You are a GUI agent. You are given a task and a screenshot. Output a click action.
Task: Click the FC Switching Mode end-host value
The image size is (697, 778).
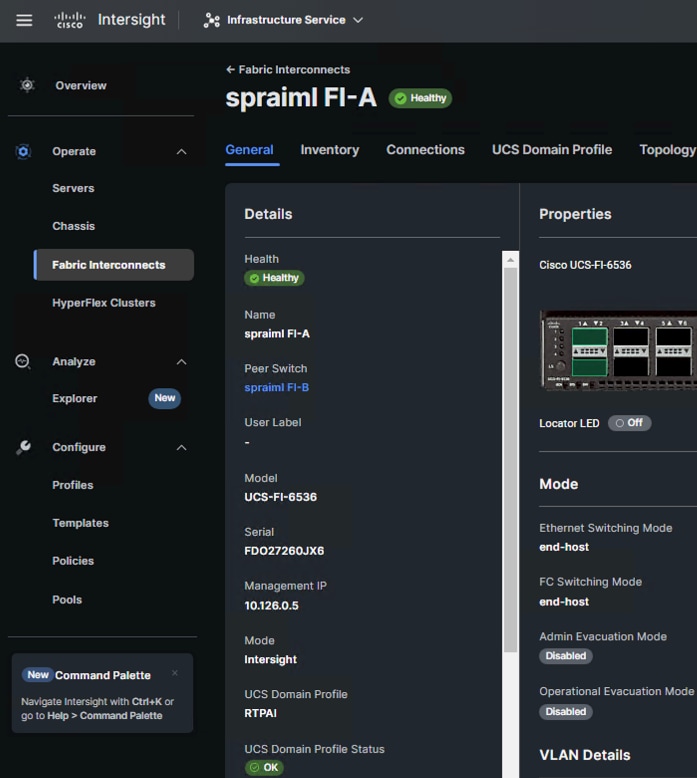coord(564,601)
